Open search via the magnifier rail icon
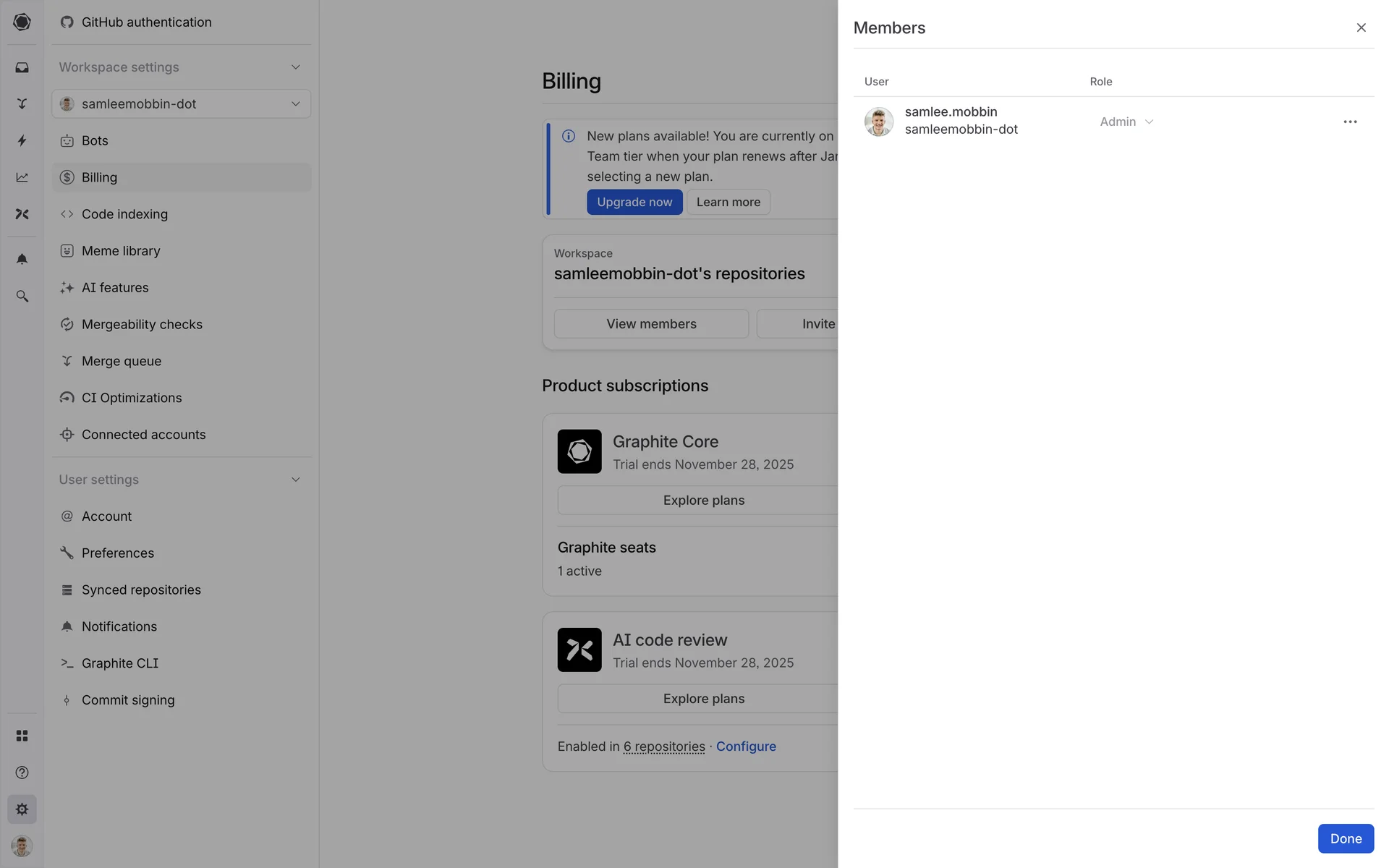The width and height of the screenshot is (1389, 868). pyautogui.click(x=22, y=296)
